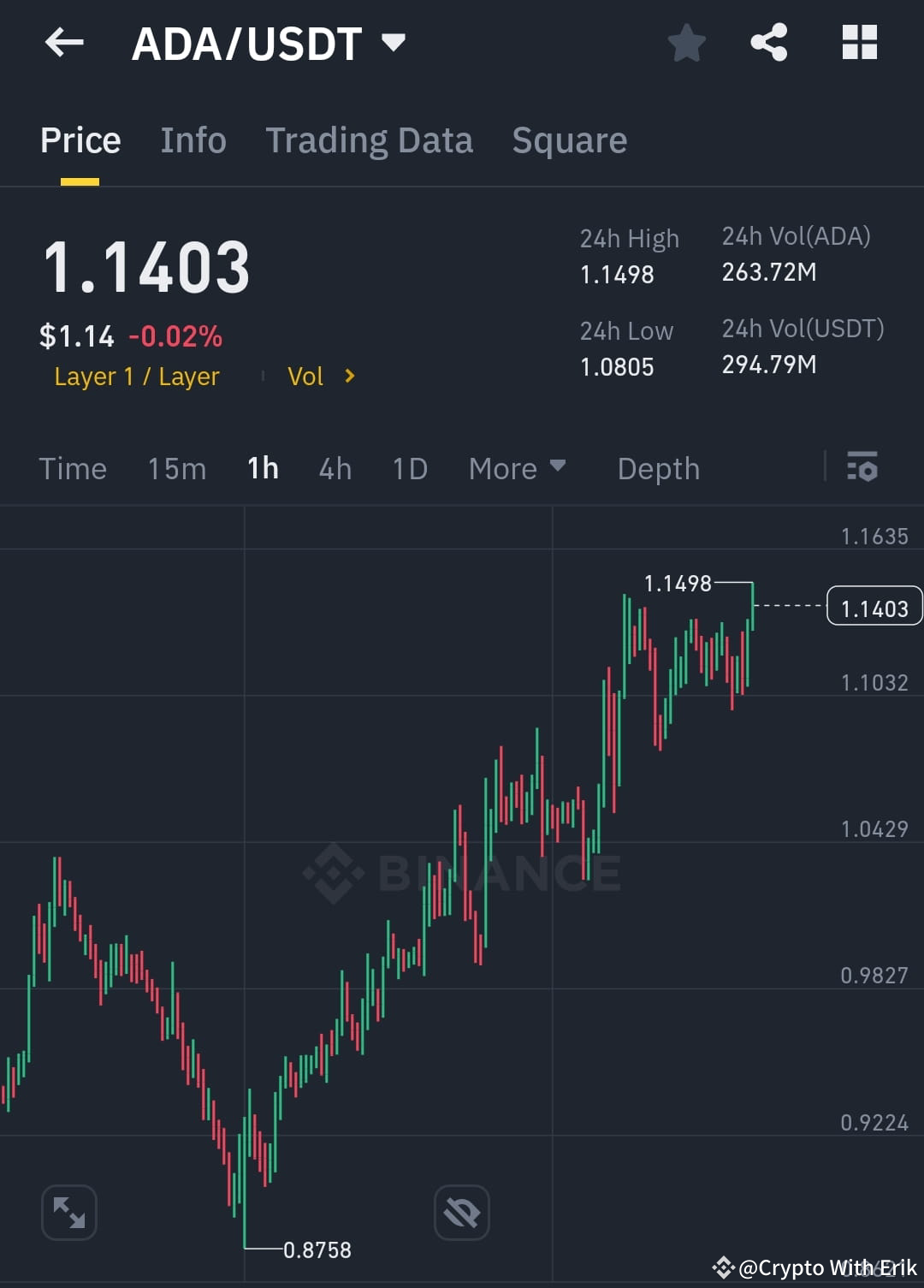The width and height of the screenshot is (924, 1288).
Task: Toggle drawings visibility with eye-off icon
Action: (x=461, y=1213)
